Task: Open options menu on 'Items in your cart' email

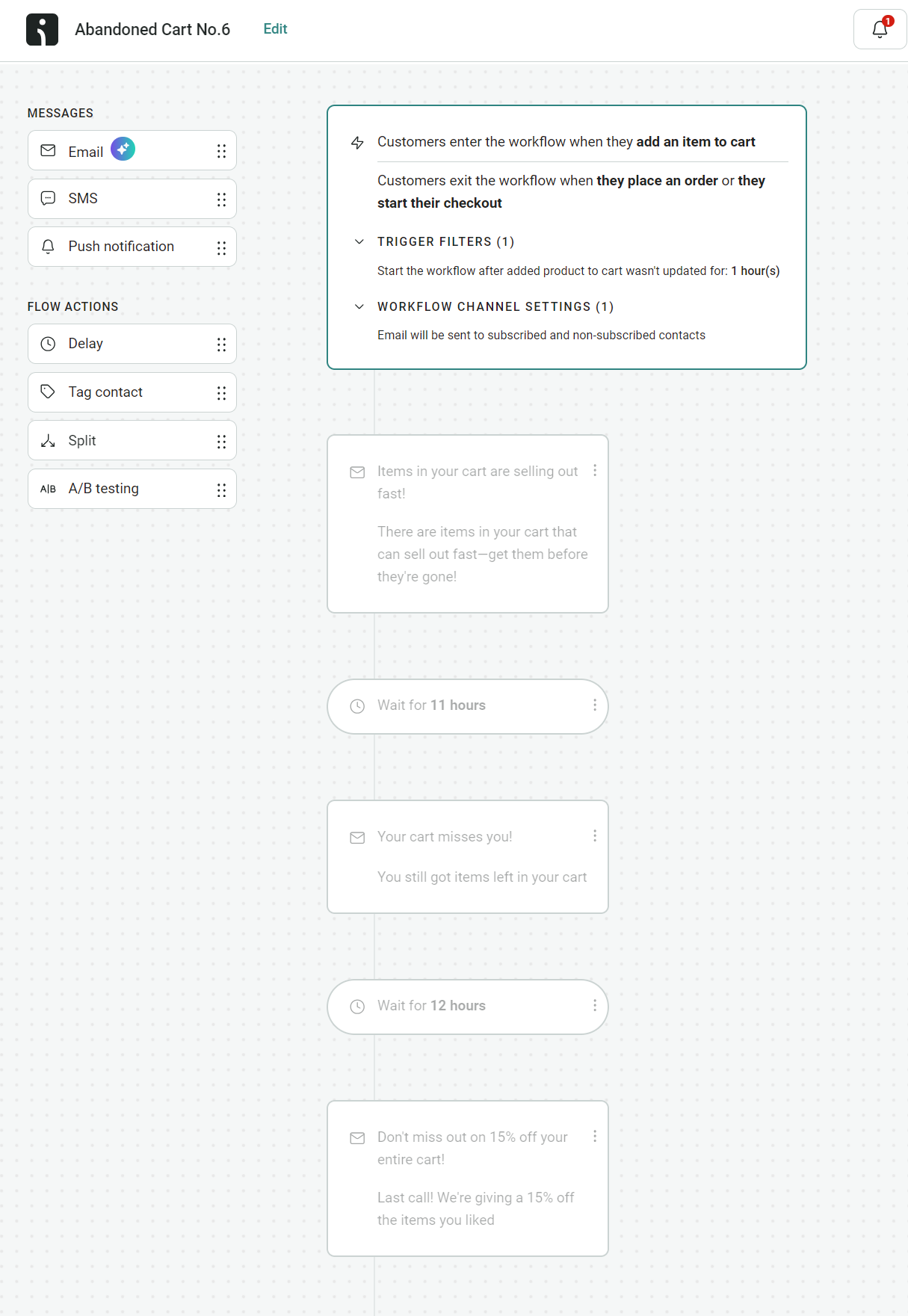Action: point(595,471)
